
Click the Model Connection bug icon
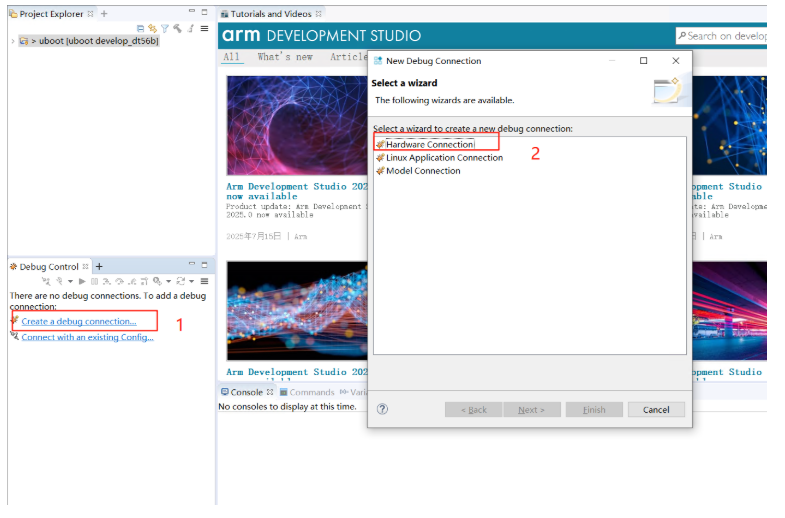tap(380, 171)
